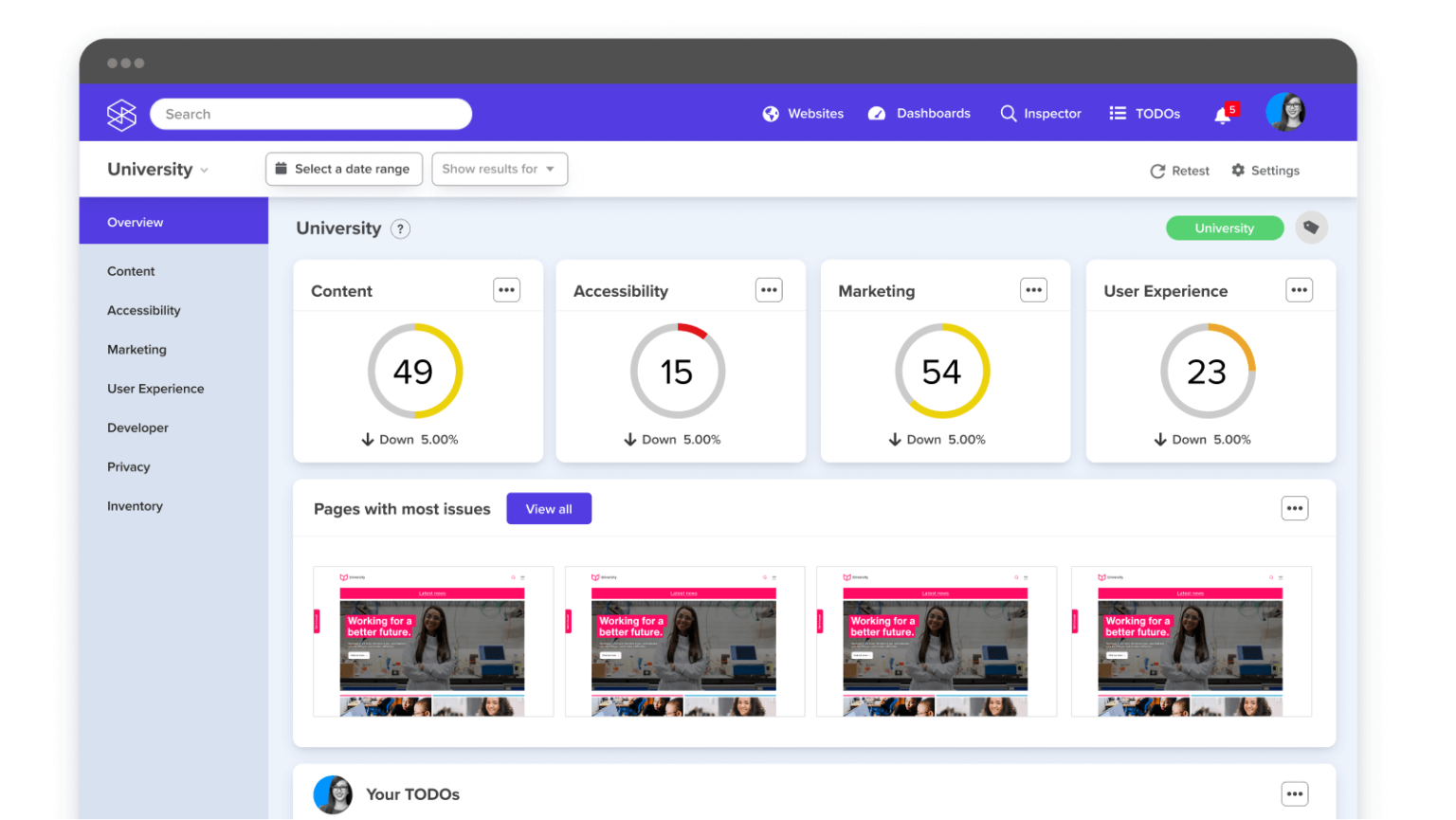Viewport: 1456px width, 820px height.
Task: Expand the University website dropdown
Action: (158, 170)
